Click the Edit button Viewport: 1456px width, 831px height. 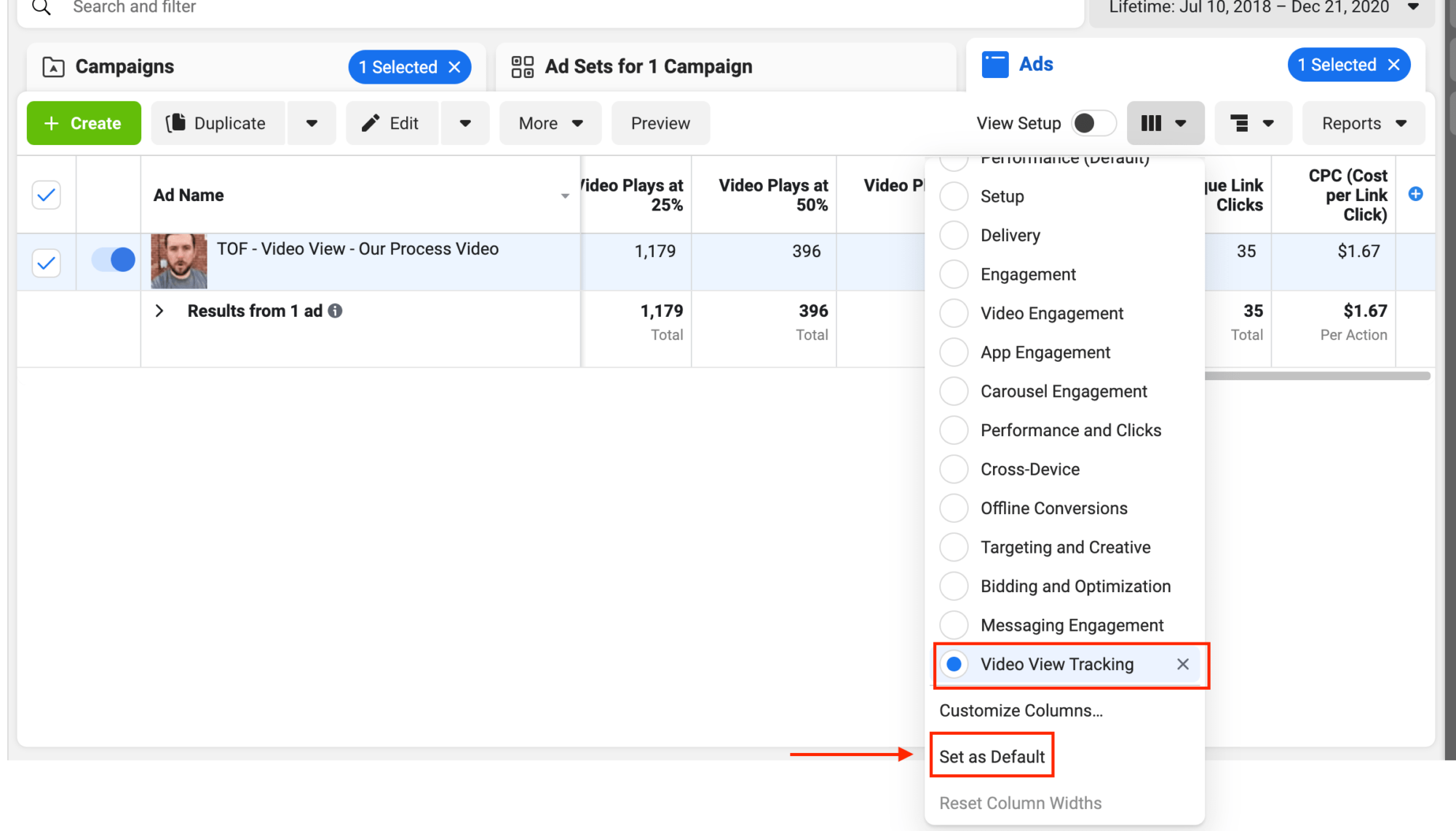click(x=392, y=123)
